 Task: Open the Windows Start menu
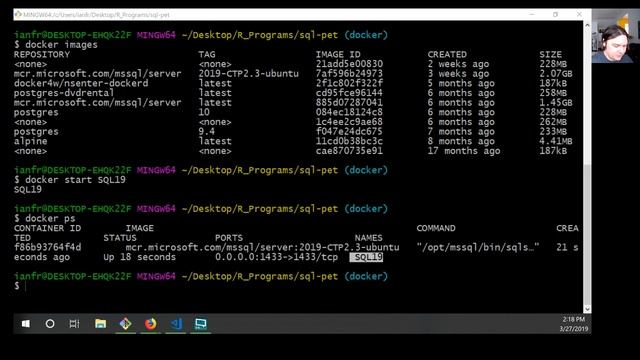click(x=26, y=324)
